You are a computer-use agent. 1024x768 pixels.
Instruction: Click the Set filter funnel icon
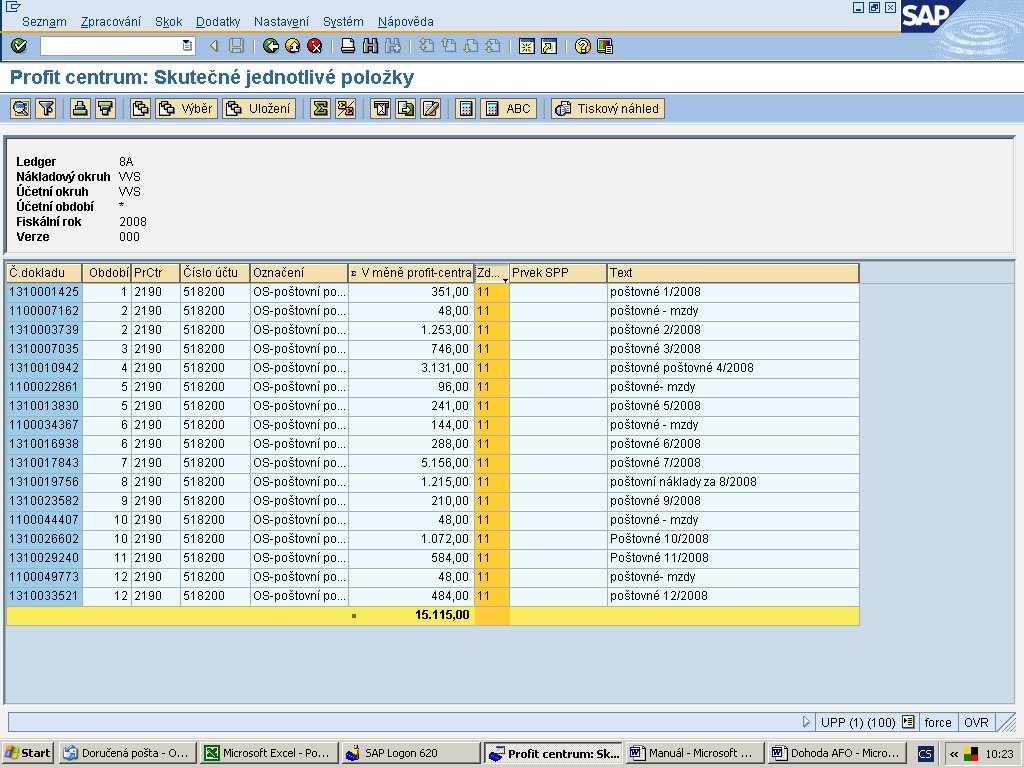46,108
